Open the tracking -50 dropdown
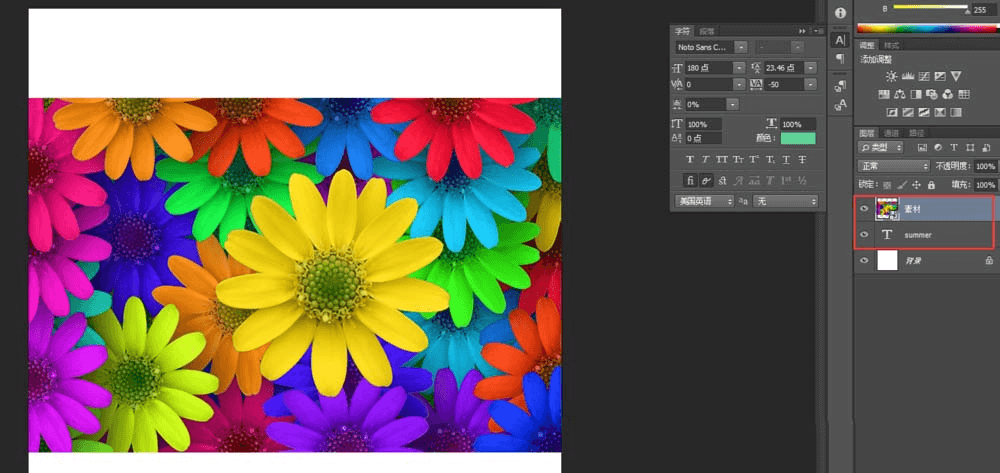This screenshot has height=473, width=1000. tap(811, 84)
